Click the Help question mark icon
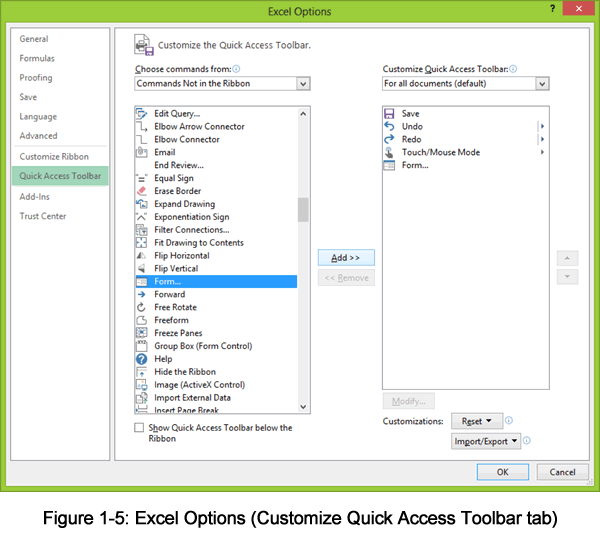Screen dimensions: 600x542 click(x=141, y=359)
